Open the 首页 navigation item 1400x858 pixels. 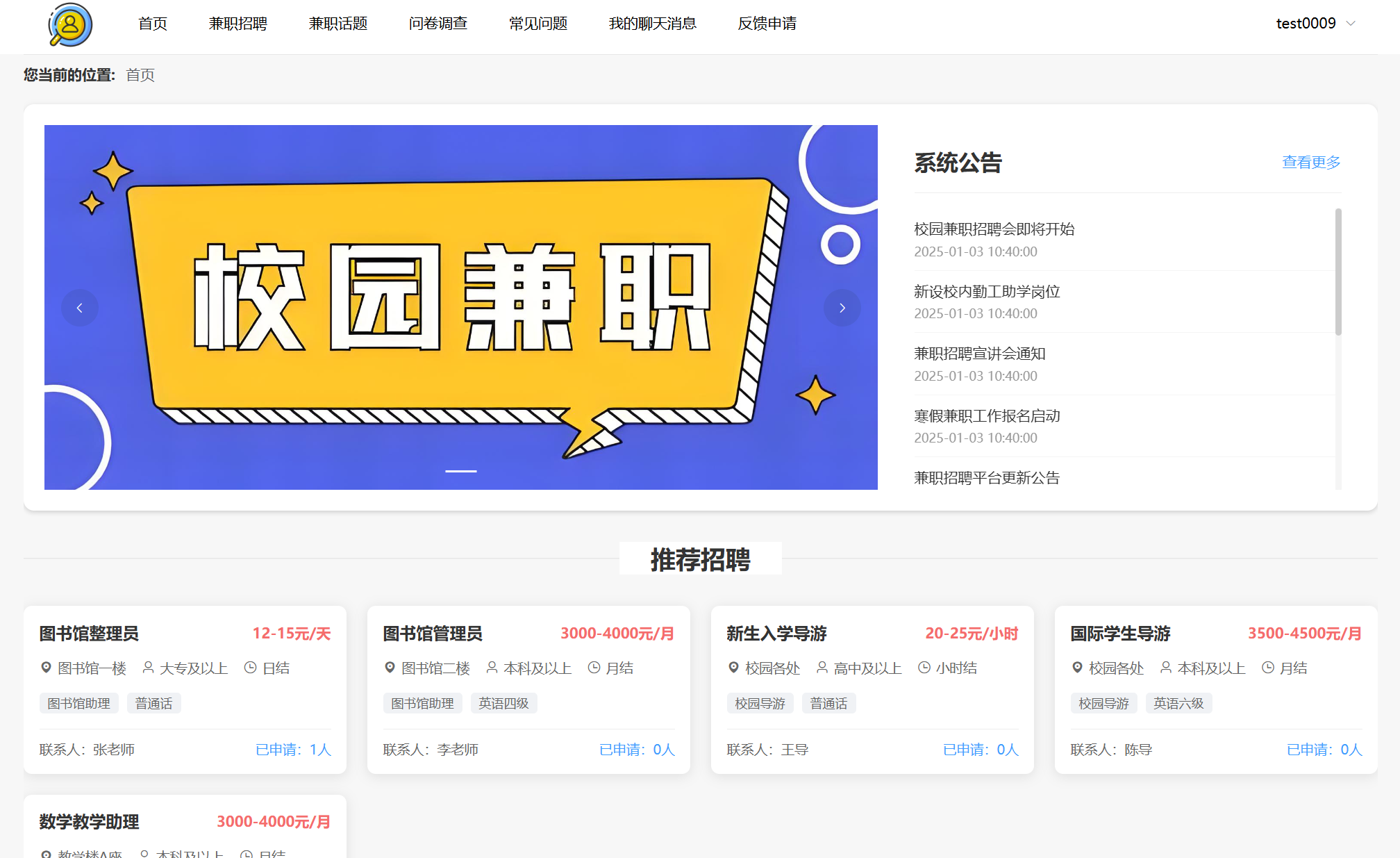[x=153, y=24]
